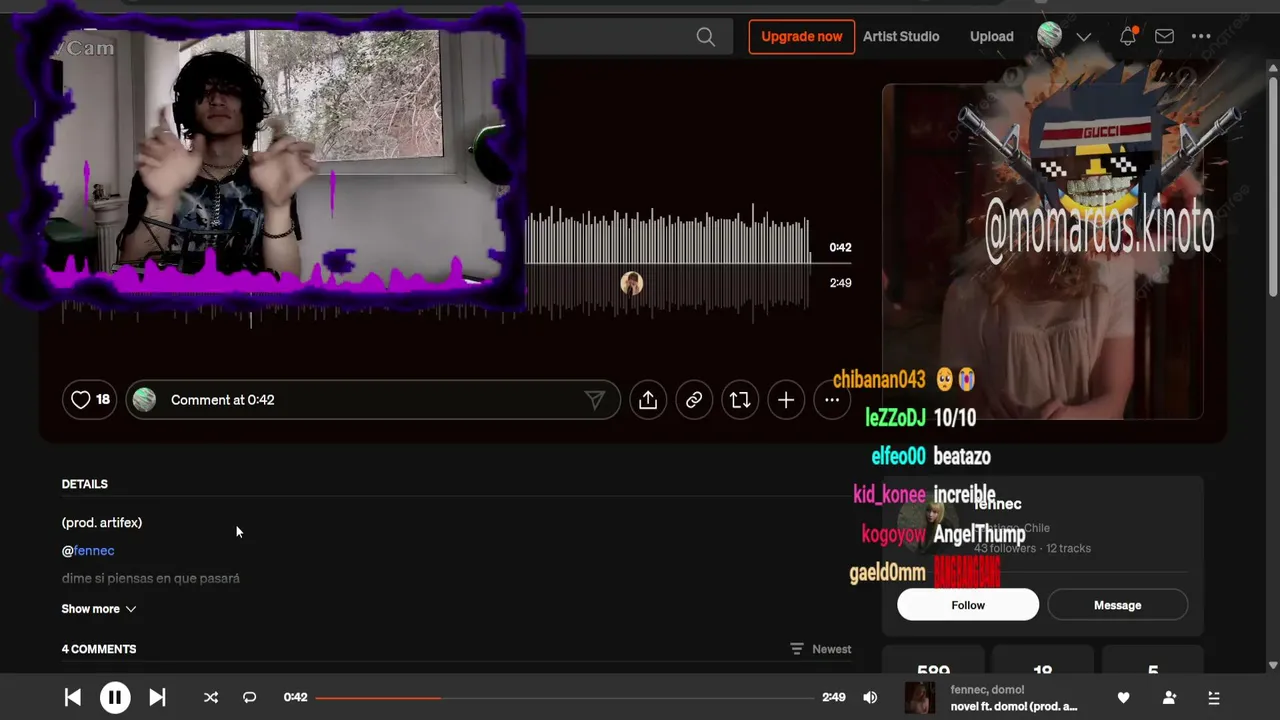
Task: Expand the profile menu chevron
Action: click(1083, 37)
